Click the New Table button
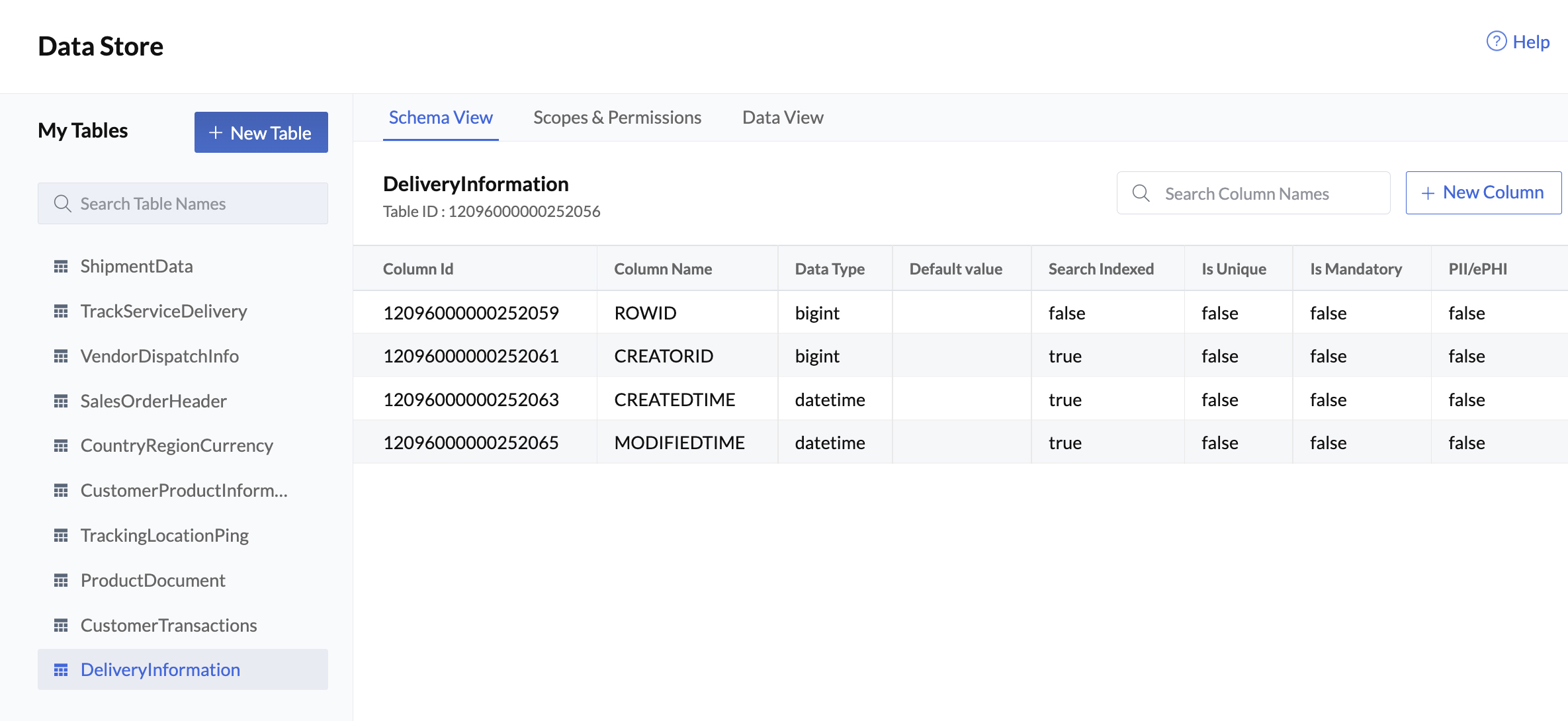 pyautogui.click(x=261, y=132)
